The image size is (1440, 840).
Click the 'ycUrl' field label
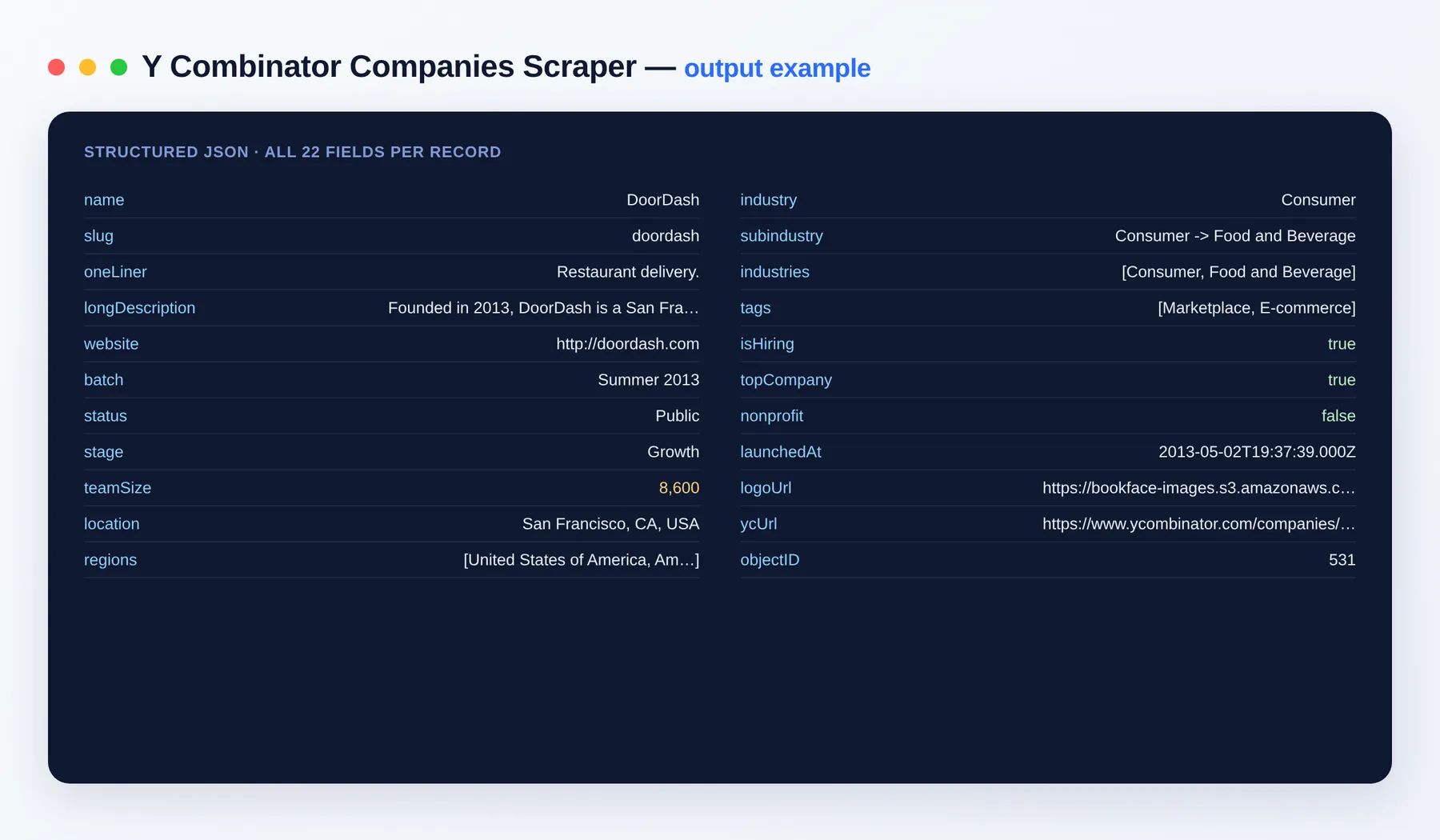click(x=758, y=524)
